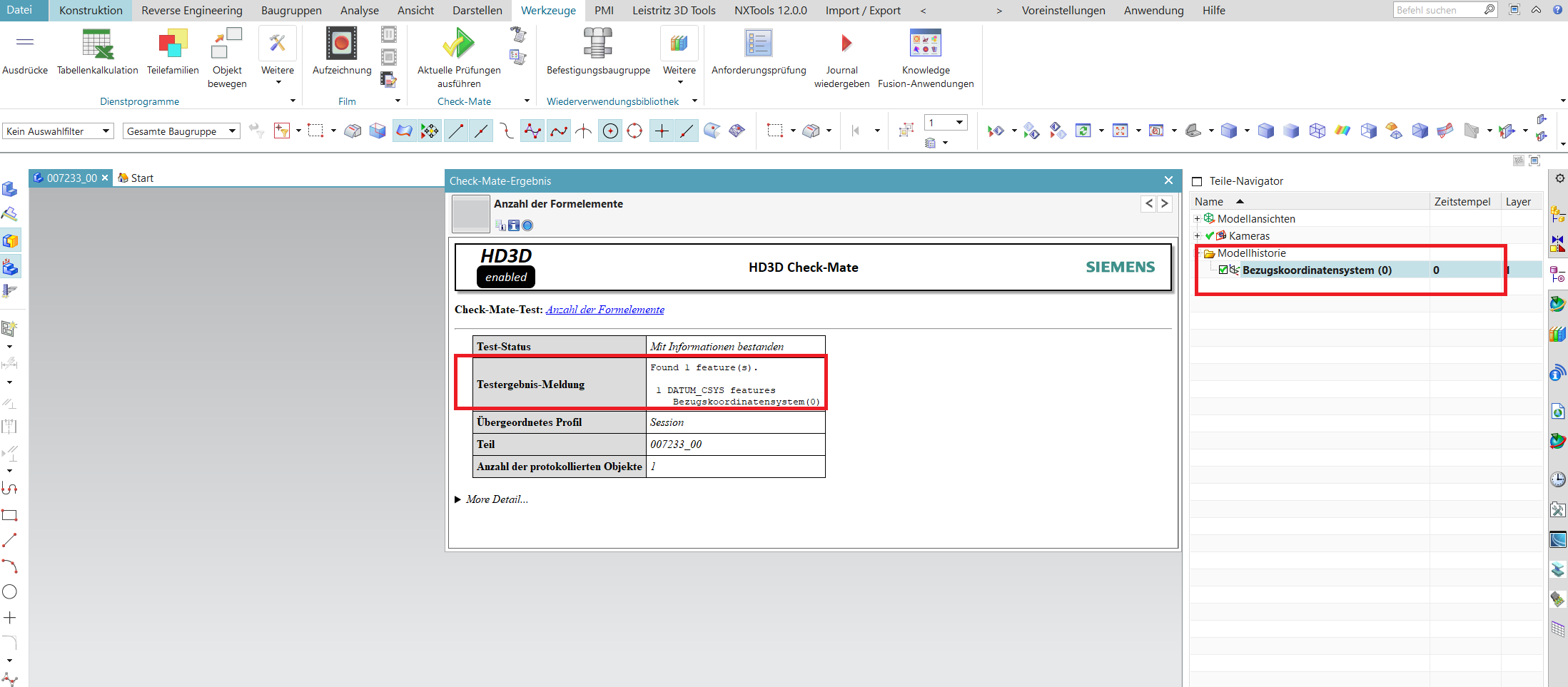1568x687 pixels.
Task: Select the line sketch tool in left toolbar
Action: [10, 541]
